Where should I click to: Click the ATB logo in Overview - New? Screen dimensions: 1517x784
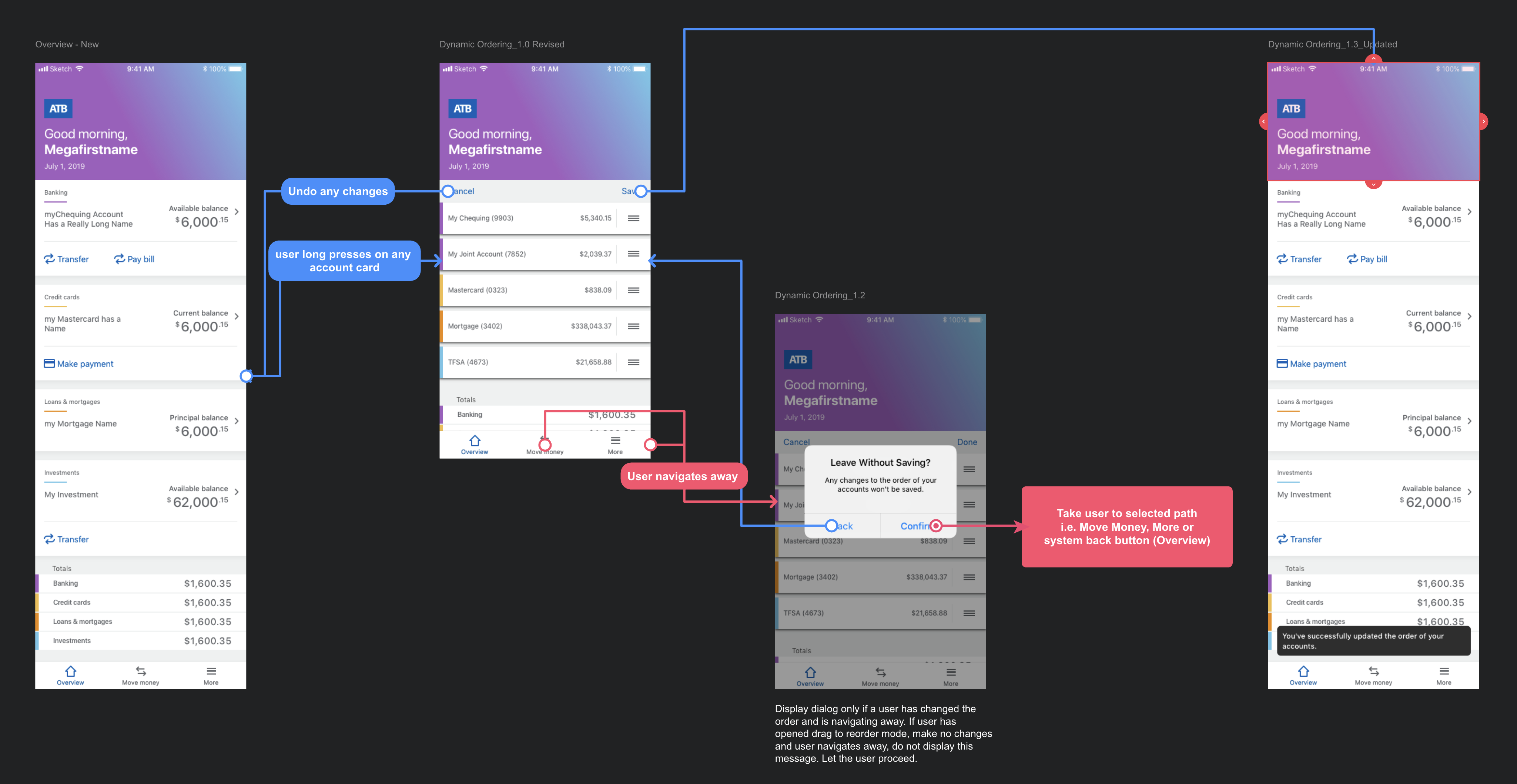pos(58,108)
